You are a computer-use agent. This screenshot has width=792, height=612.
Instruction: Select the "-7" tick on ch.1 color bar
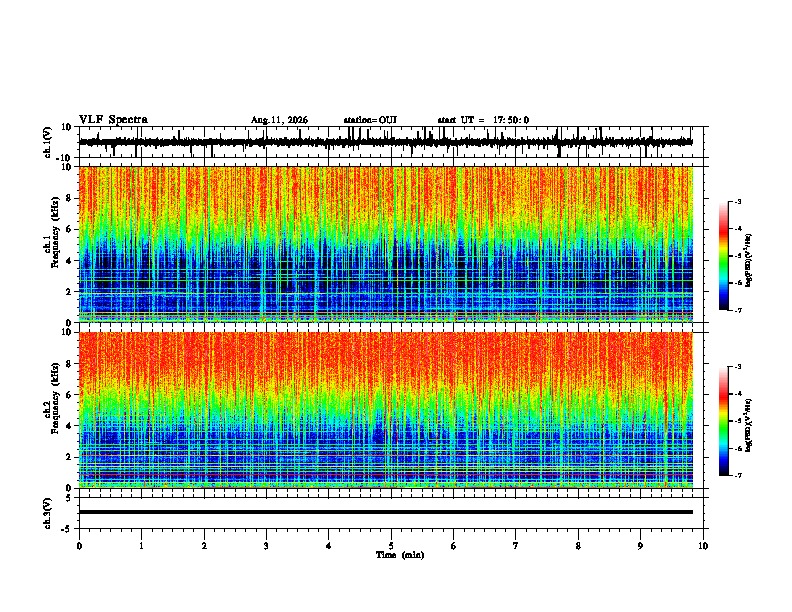click(737, 310)
